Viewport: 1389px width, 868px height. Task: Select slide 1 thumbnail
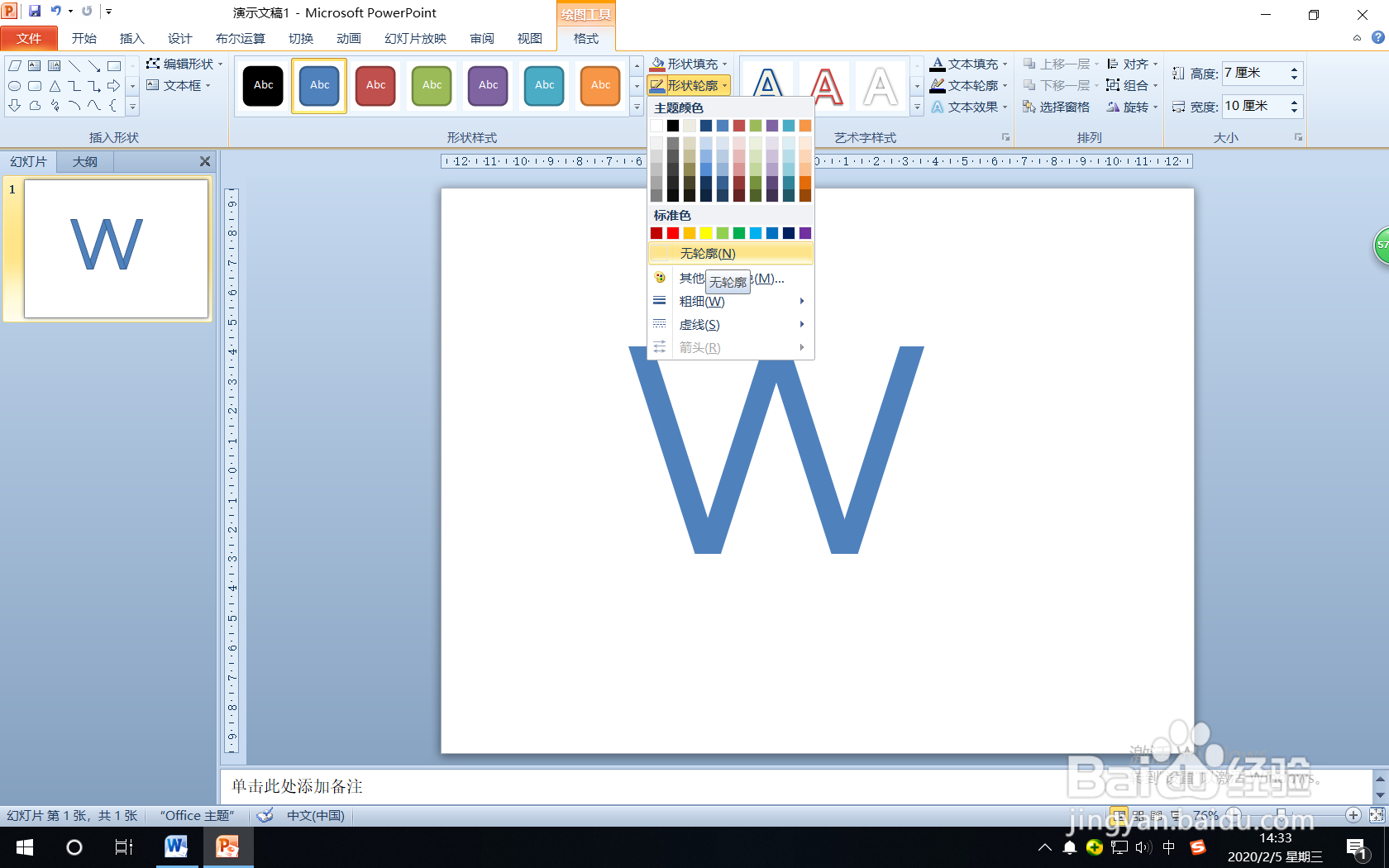point(116,249)
